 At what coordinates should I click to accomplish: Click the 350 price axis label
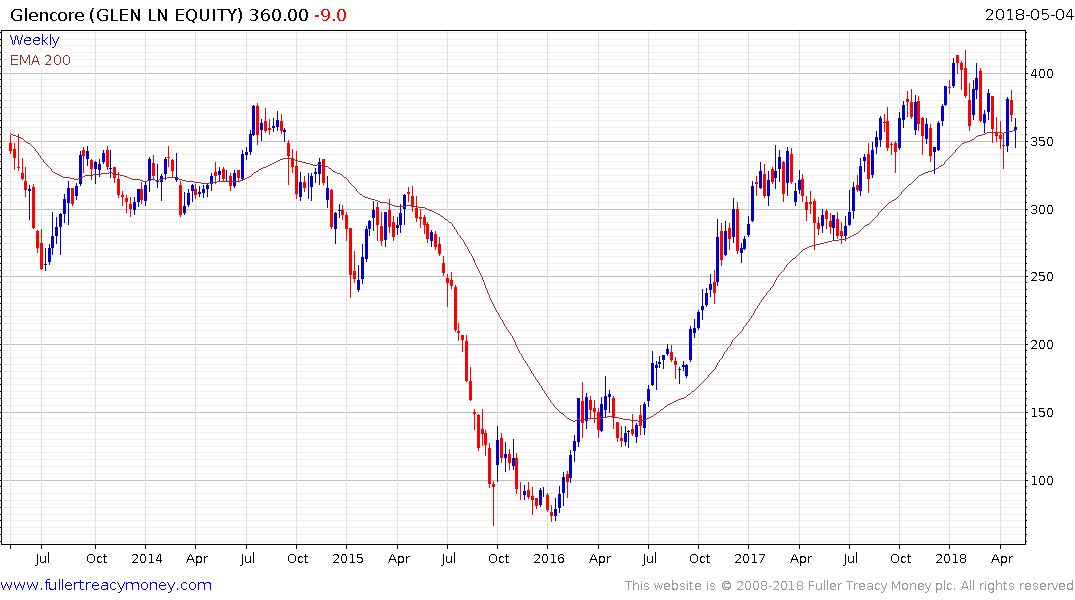tap(1042, 141)
